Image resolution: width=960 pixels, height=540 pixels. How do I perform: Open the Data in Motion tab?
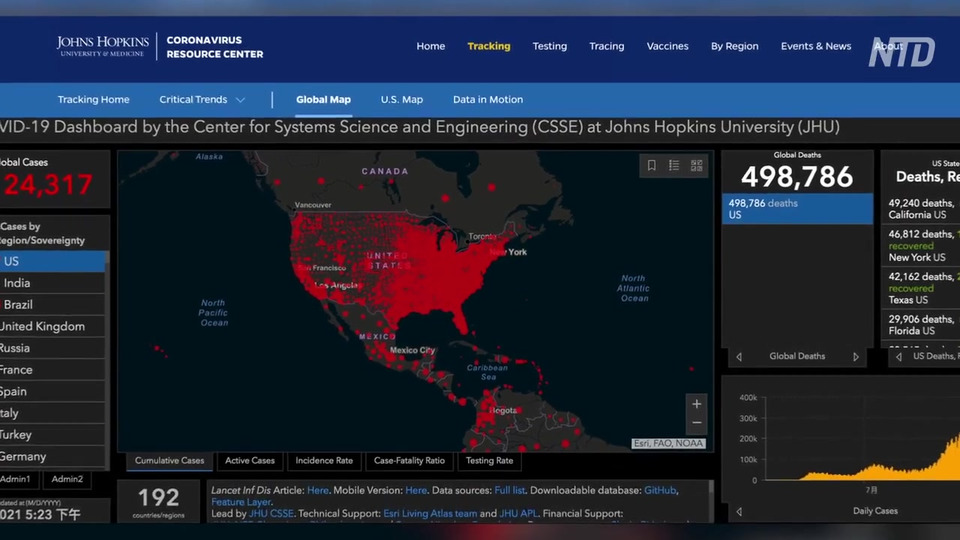tap(488, 99)
